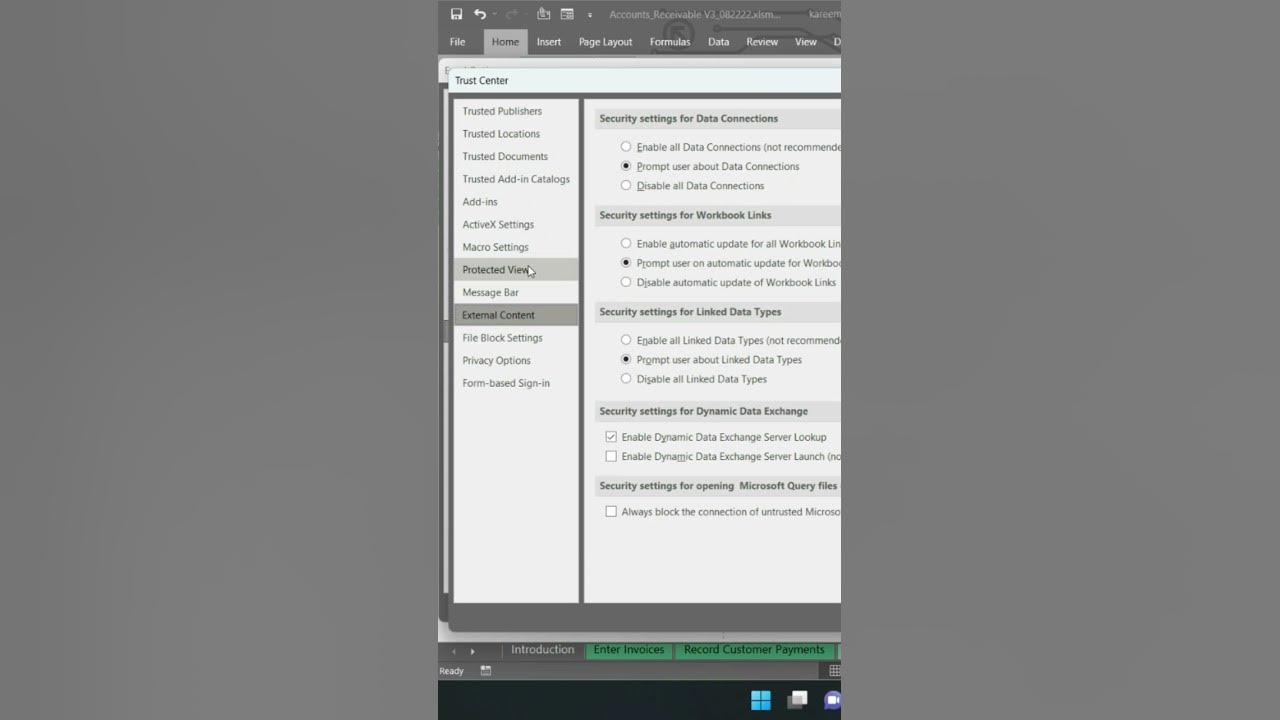Open the Review ribbon tab
The height and width of the screenshot is (720, 1280).
pos(762,42)
